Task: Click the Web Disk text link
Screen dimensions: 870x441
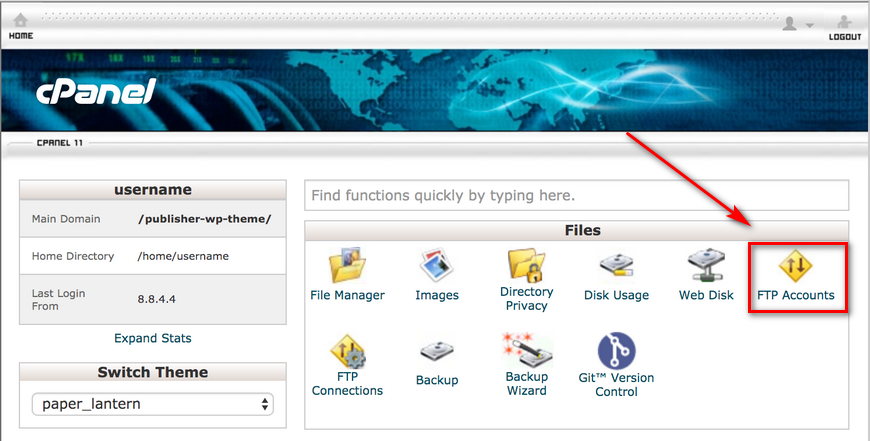Action: coord(706,295)
